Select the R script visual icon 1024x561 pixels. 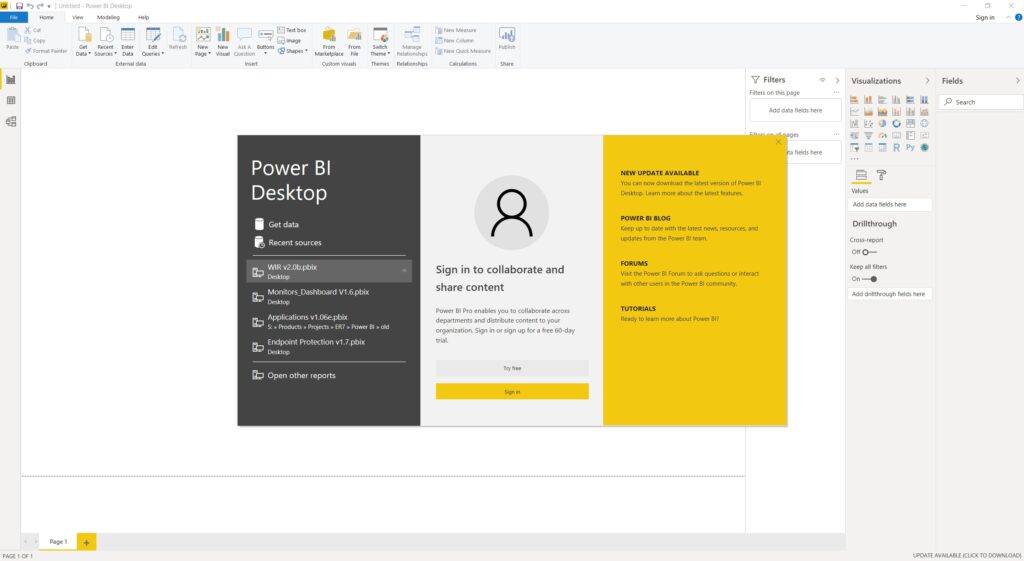coord(896,147)
